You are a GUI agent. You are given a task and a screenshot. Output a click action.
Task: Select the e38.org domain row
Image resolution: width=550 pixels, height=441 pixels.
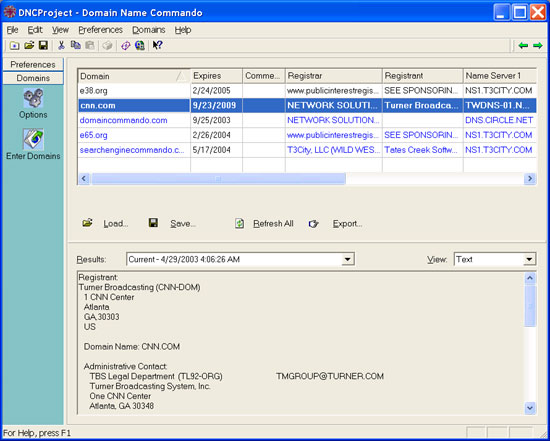coord(307,91)
